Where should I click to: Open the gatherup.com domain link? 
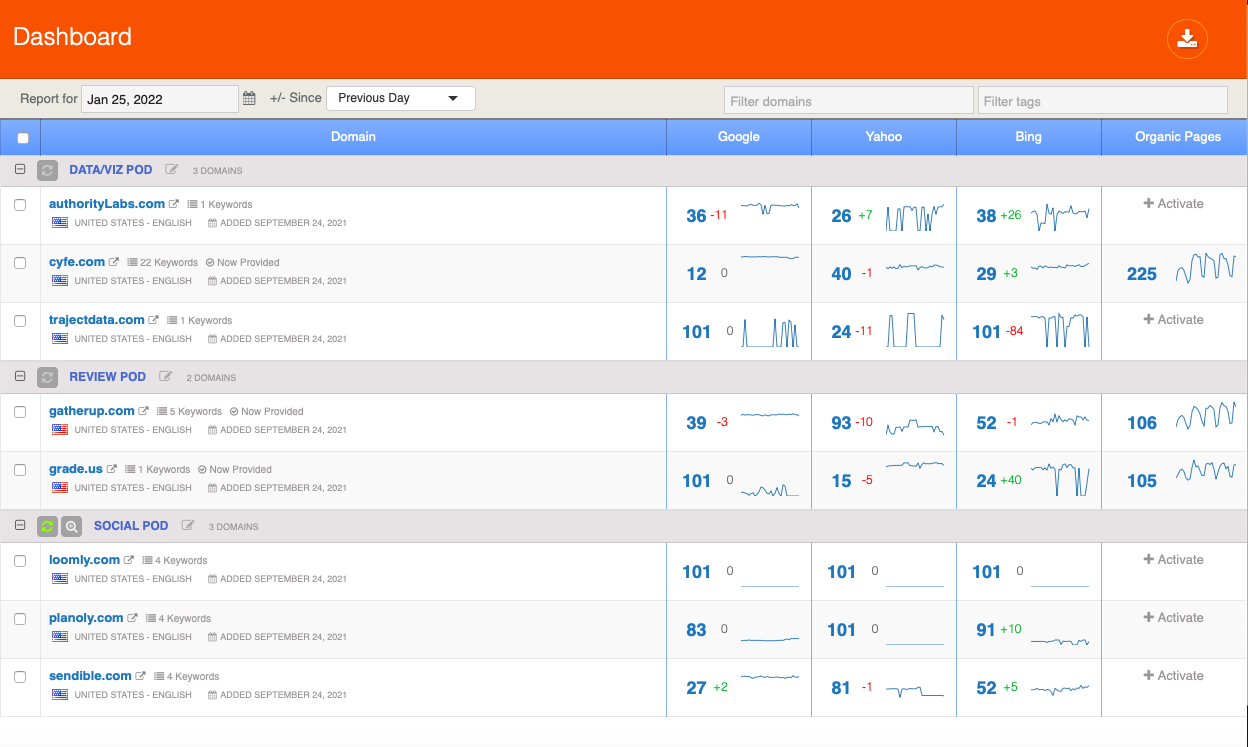pos(92,411)
